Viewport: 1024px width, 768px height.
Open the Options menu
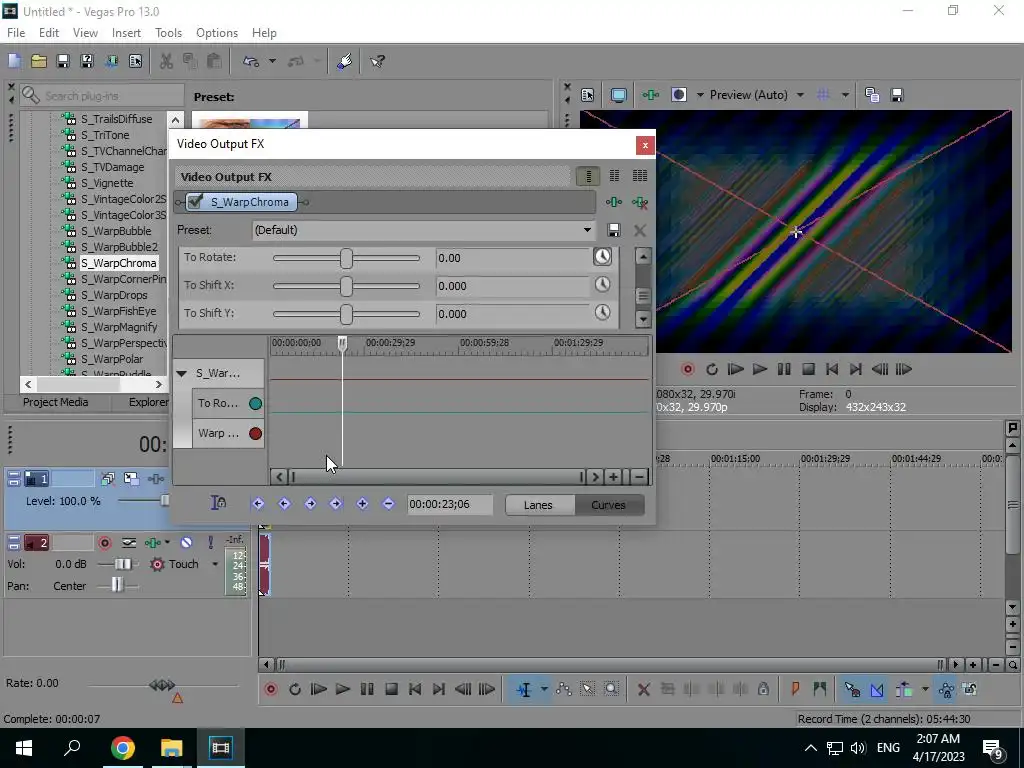(217, 33)
